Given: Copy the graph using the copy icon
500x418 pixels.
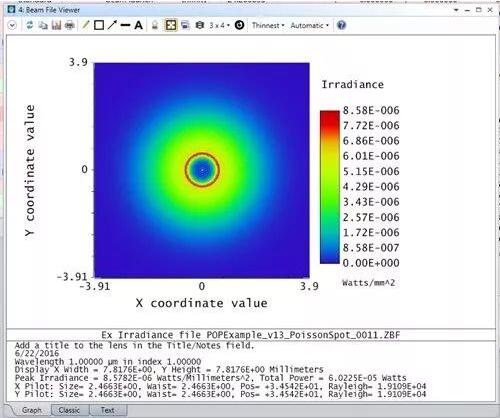Looking at the screenshot, I should coord(43,25).
